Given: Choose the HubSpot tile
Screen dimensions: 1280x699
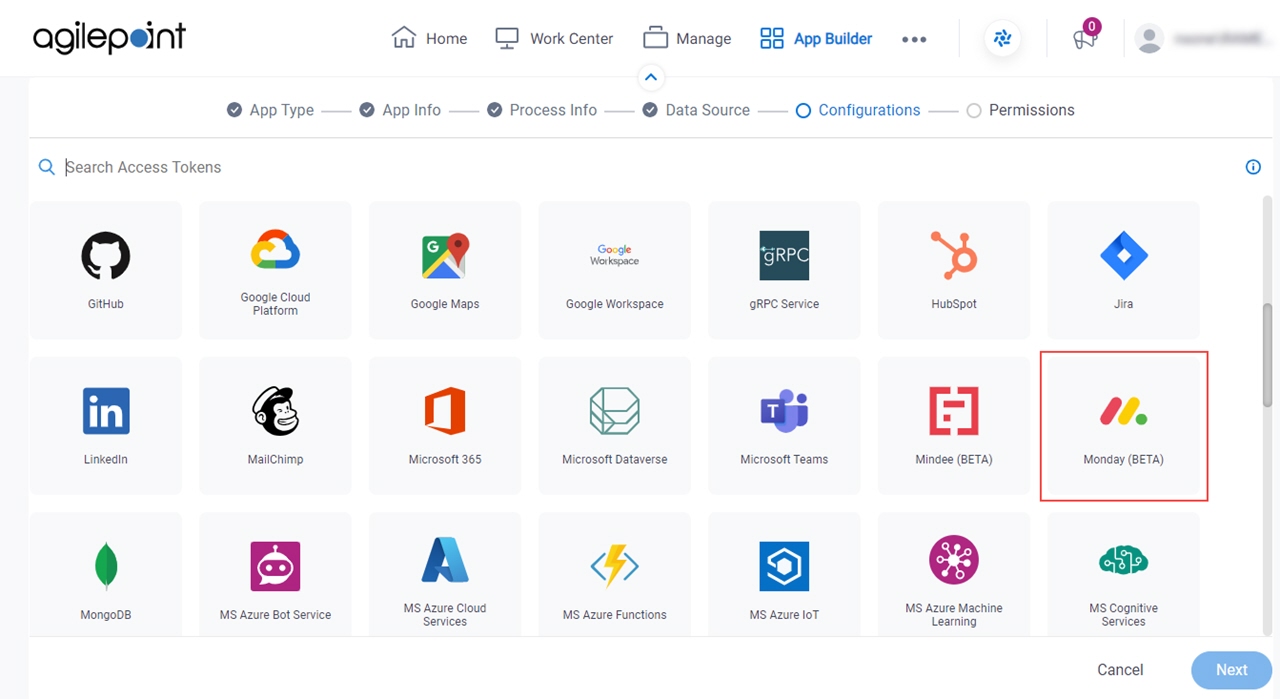Looking at the screenshot, I should (x=954, y=270).
